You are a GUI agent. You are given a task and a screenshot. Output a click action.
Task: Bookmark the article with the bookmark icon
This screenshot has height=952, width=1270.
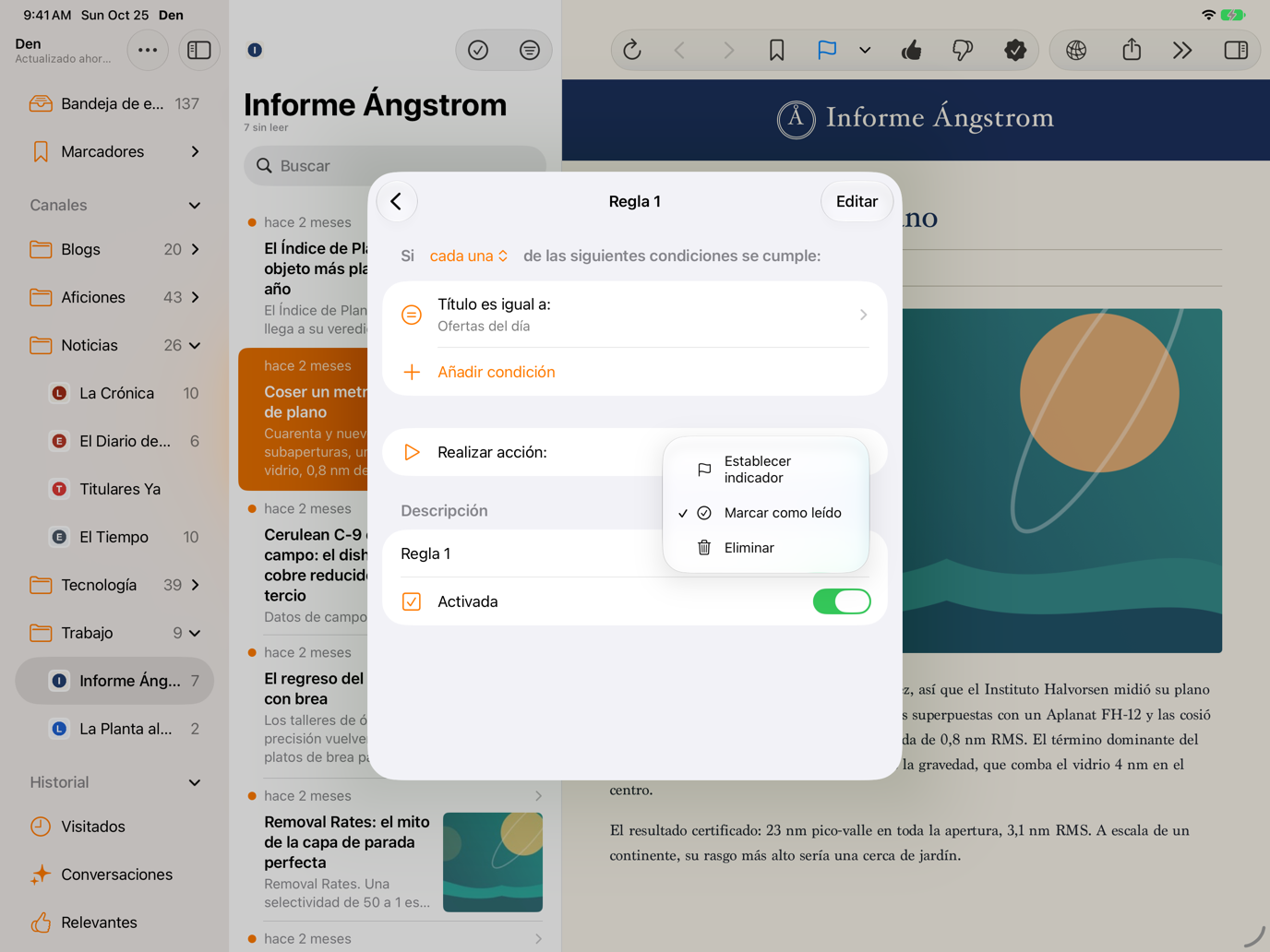coord(777,50)
